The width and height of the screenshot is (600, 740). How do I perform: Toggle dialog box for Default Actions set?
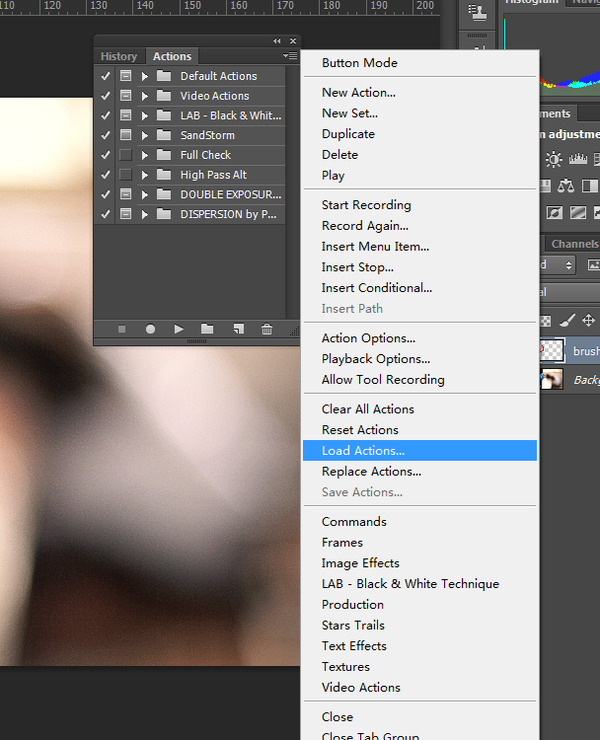pos(126,76)
